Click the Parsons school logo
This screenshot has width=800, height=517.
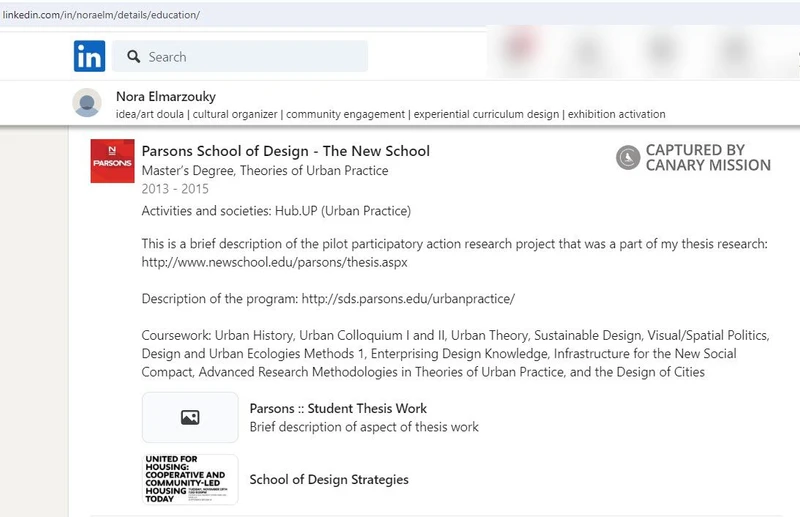pyautogui.click(x=112, y=161)
